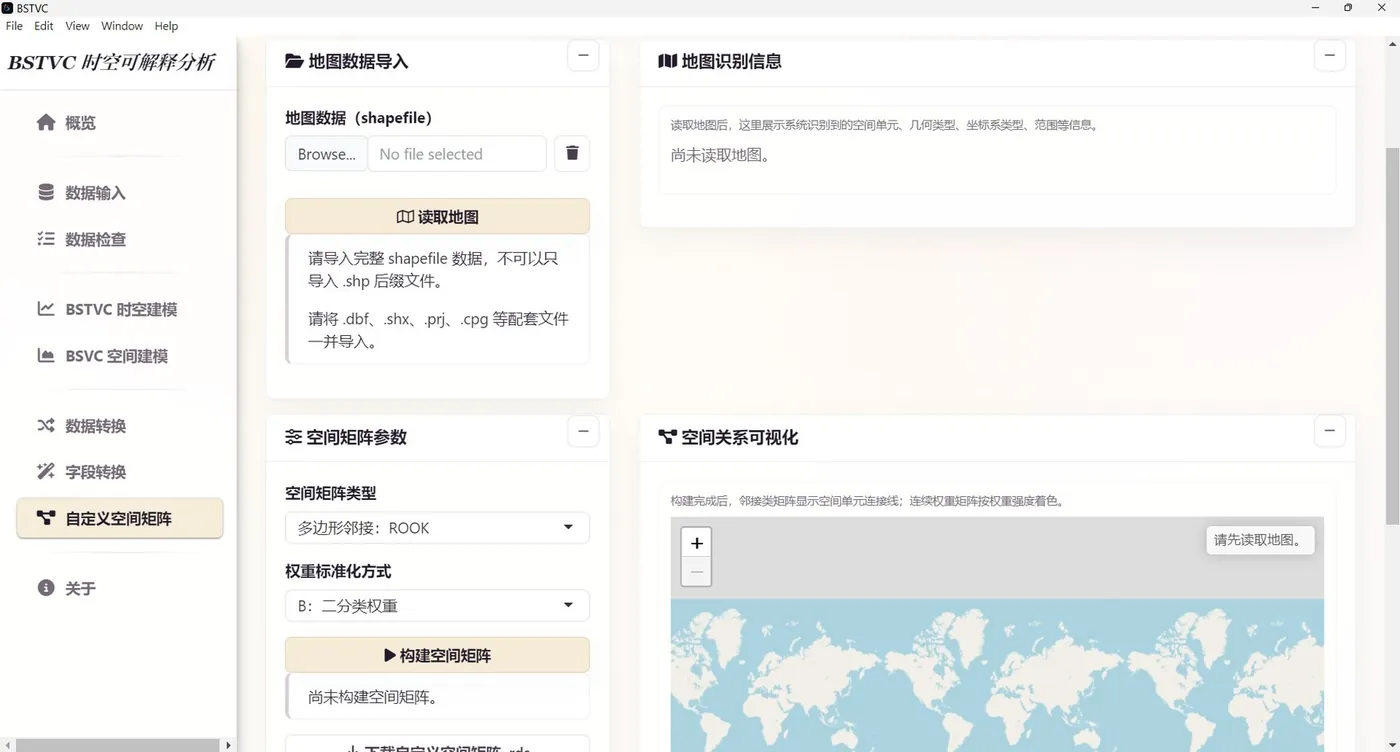The width and height of the screenshot is (1400, 752).
Task: Navigate to BSTVC 时空建模
Action: [x=120, y=309]
